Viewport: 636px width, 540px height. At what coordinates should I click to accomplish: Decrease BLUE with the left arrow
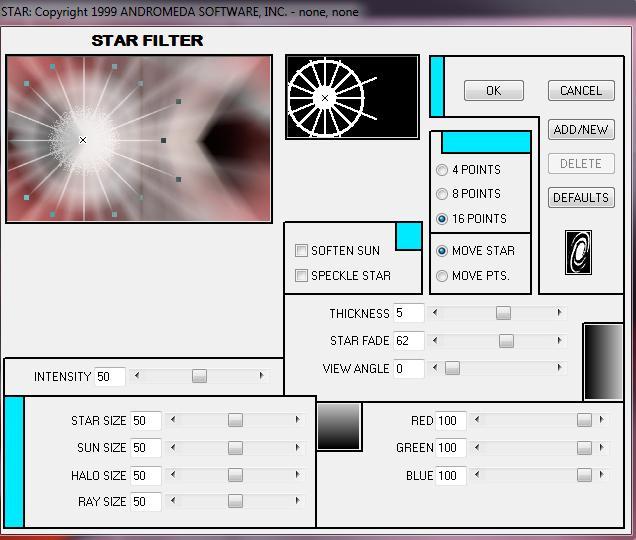pos(477,474)
